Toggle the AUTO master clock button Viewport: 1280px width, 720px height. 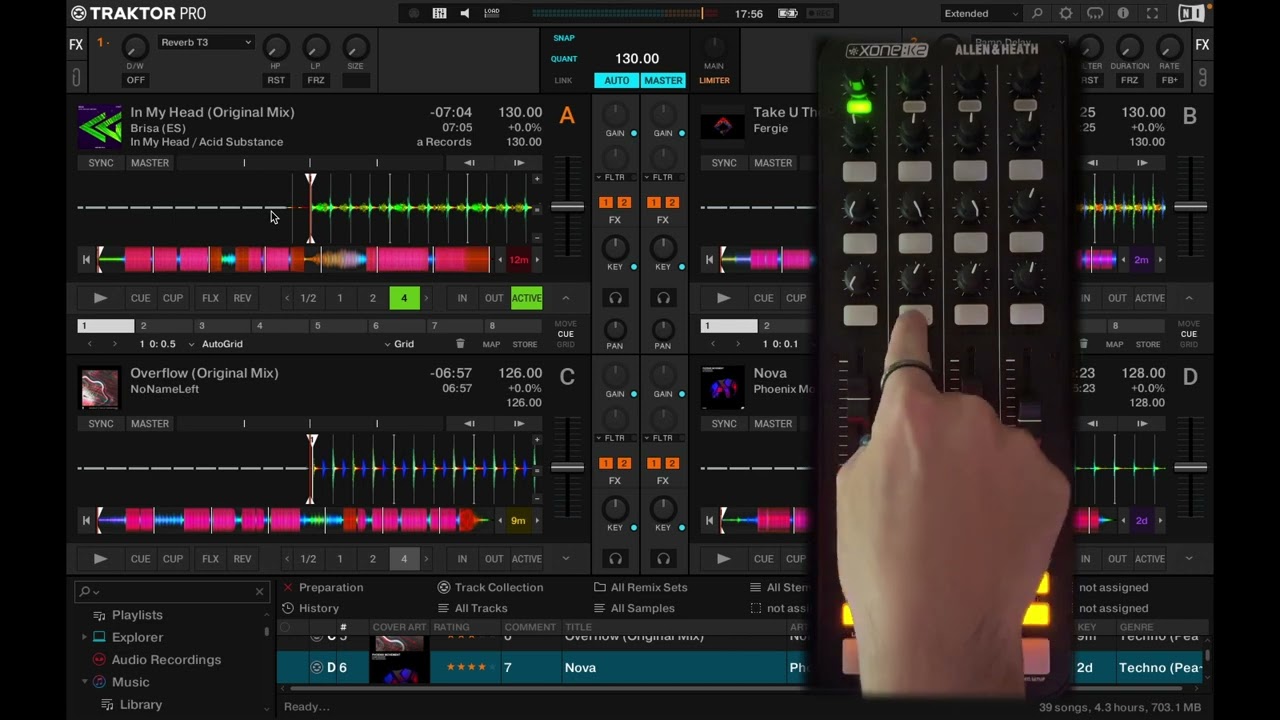pos(617,80)
